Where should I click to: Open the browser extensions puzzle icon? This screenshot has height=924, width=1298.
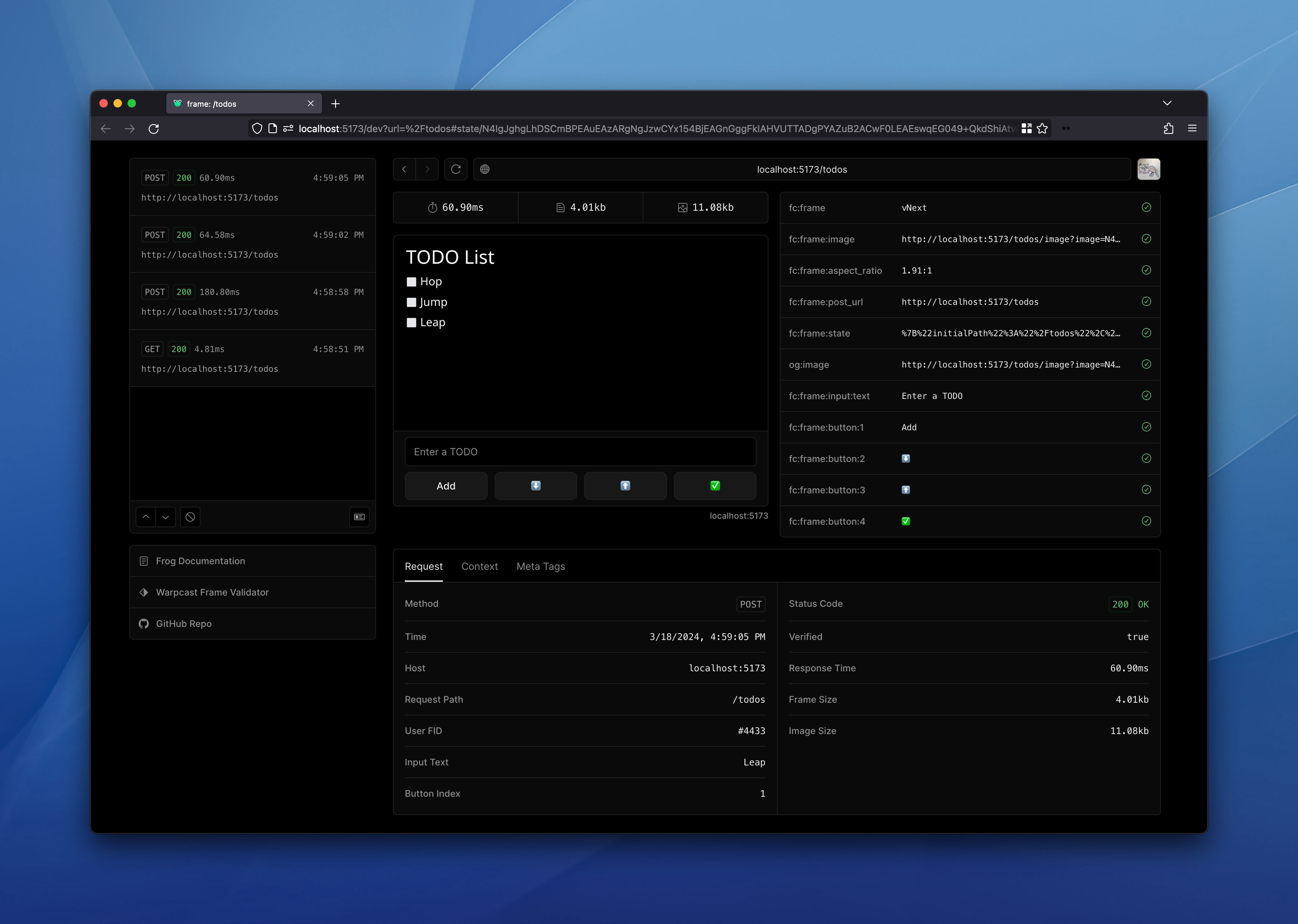click(1168, 129)
